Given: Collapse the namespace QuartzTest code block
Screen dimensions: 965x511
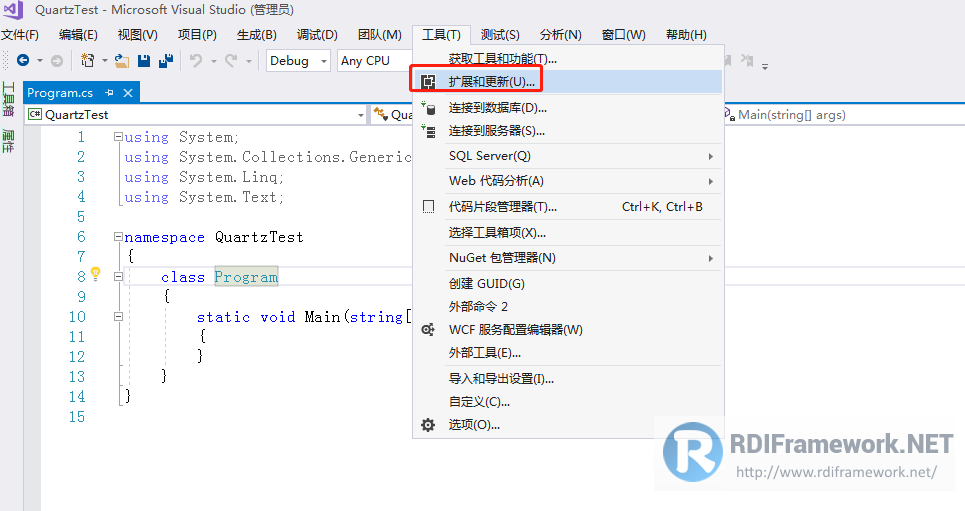Looking at the screenshot, I should tap(118, 236).
